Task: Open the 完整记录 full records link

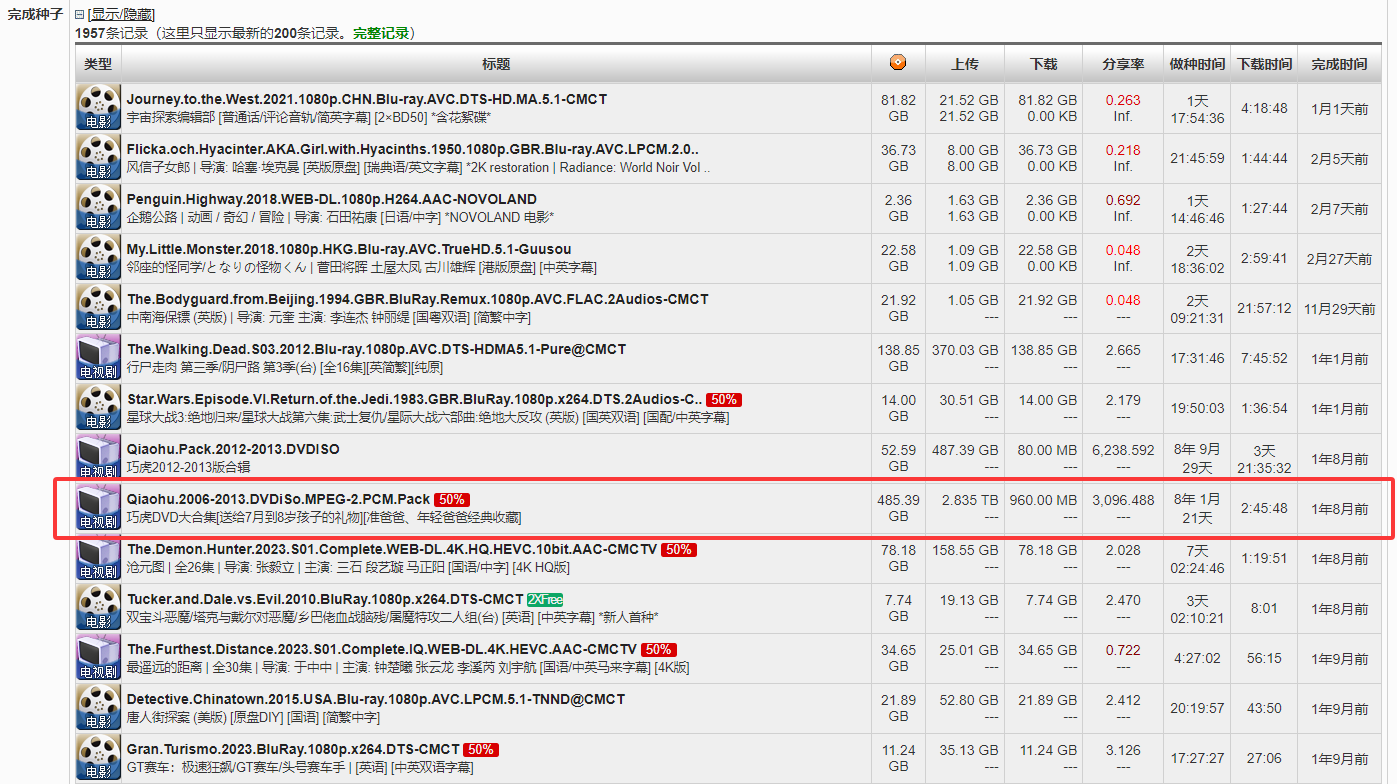Action: [381, 33]
